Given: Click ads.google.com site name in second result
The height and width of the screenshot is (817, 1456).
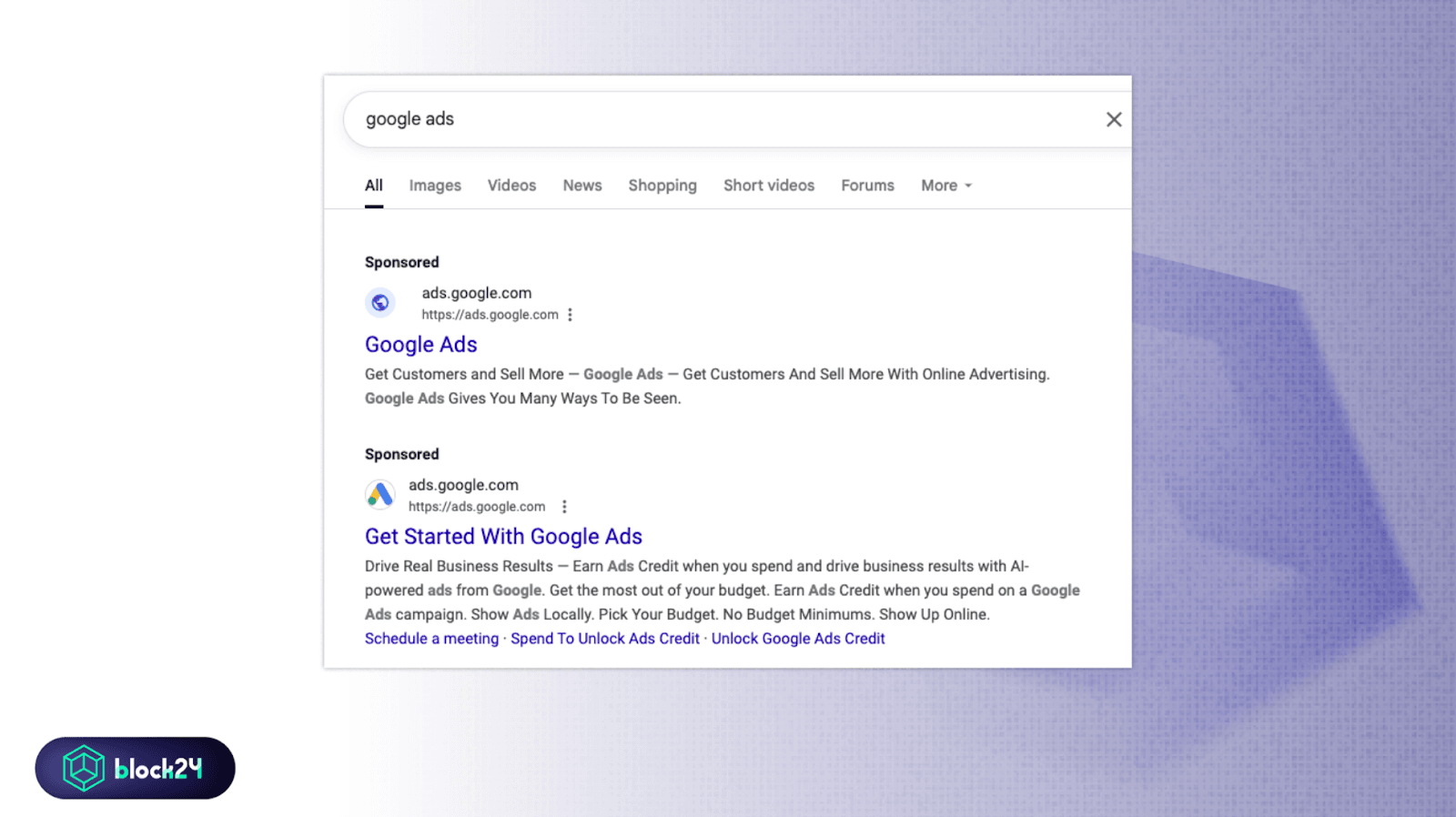Looking at the screenshot, I should (463, 485).
